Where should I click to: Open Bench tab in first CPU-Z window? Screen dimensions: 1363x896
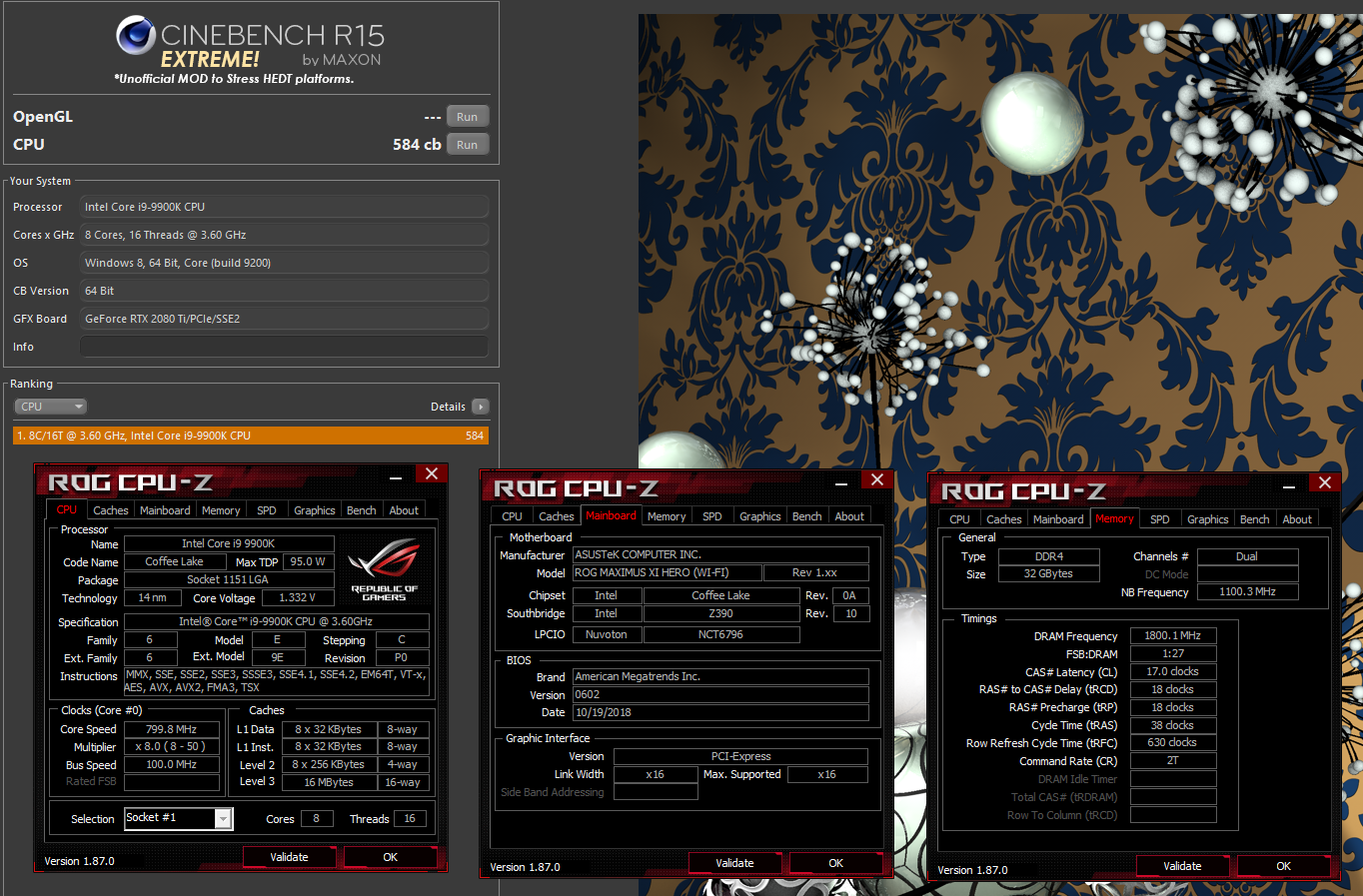(x=362, y=510)
